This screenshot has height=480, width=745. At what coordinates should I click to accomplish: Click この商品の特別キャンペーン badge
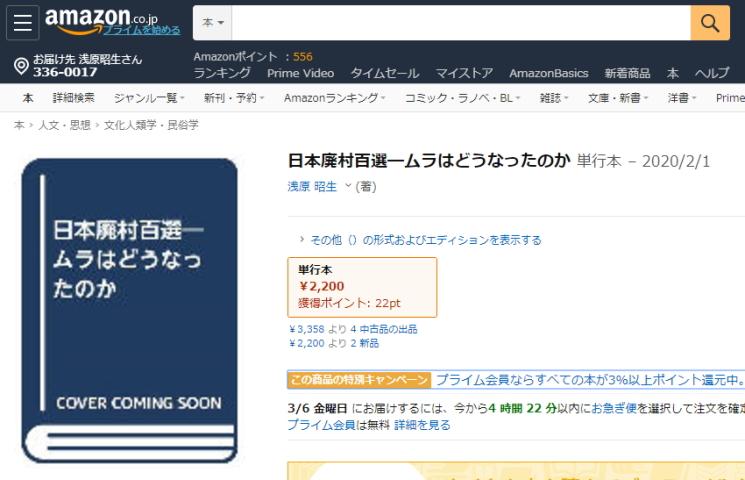(359, 380)
